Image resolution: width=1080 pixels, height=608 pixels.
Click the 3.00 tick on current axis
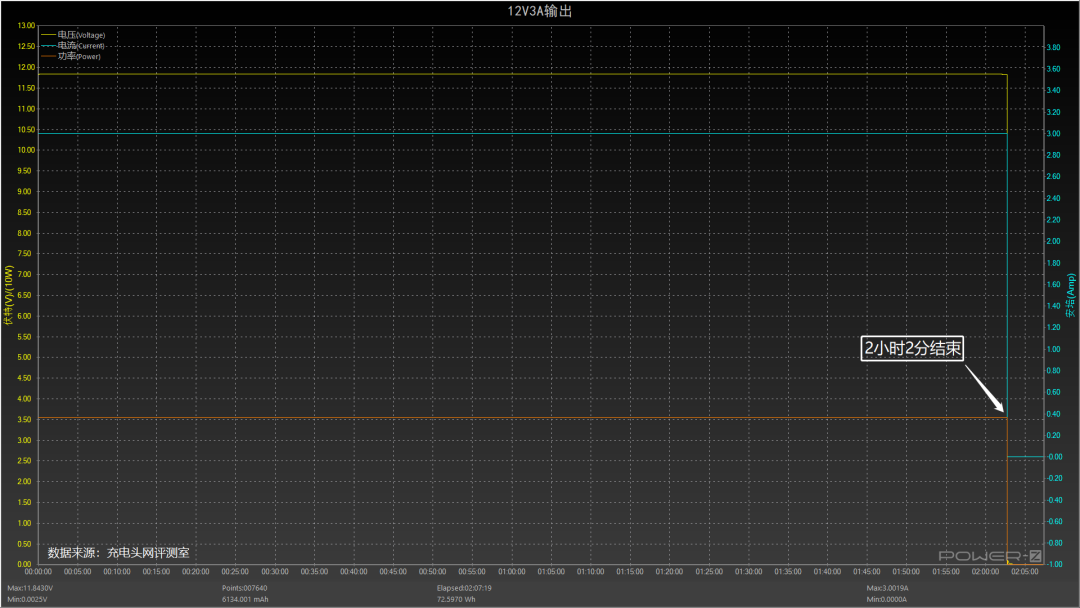1054,134
